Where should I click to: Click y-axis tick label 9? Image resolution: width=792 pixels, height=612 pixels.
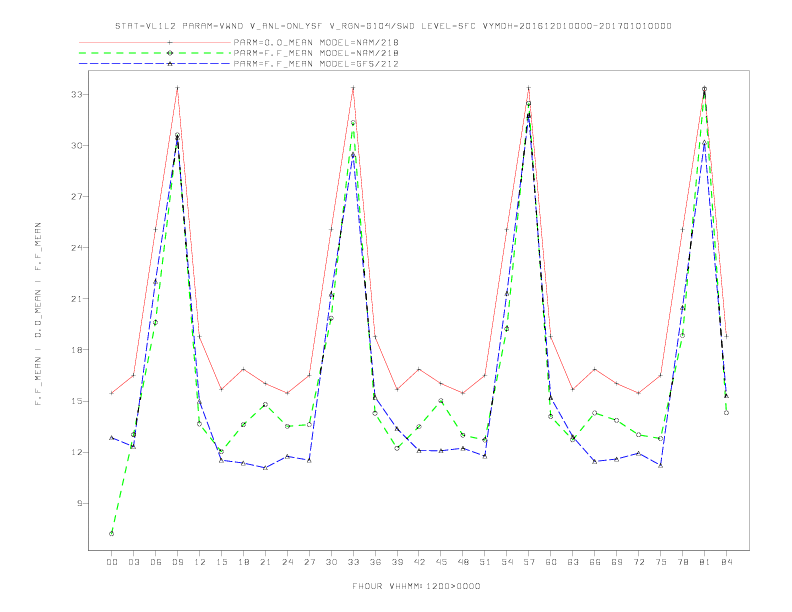point(79,503)
